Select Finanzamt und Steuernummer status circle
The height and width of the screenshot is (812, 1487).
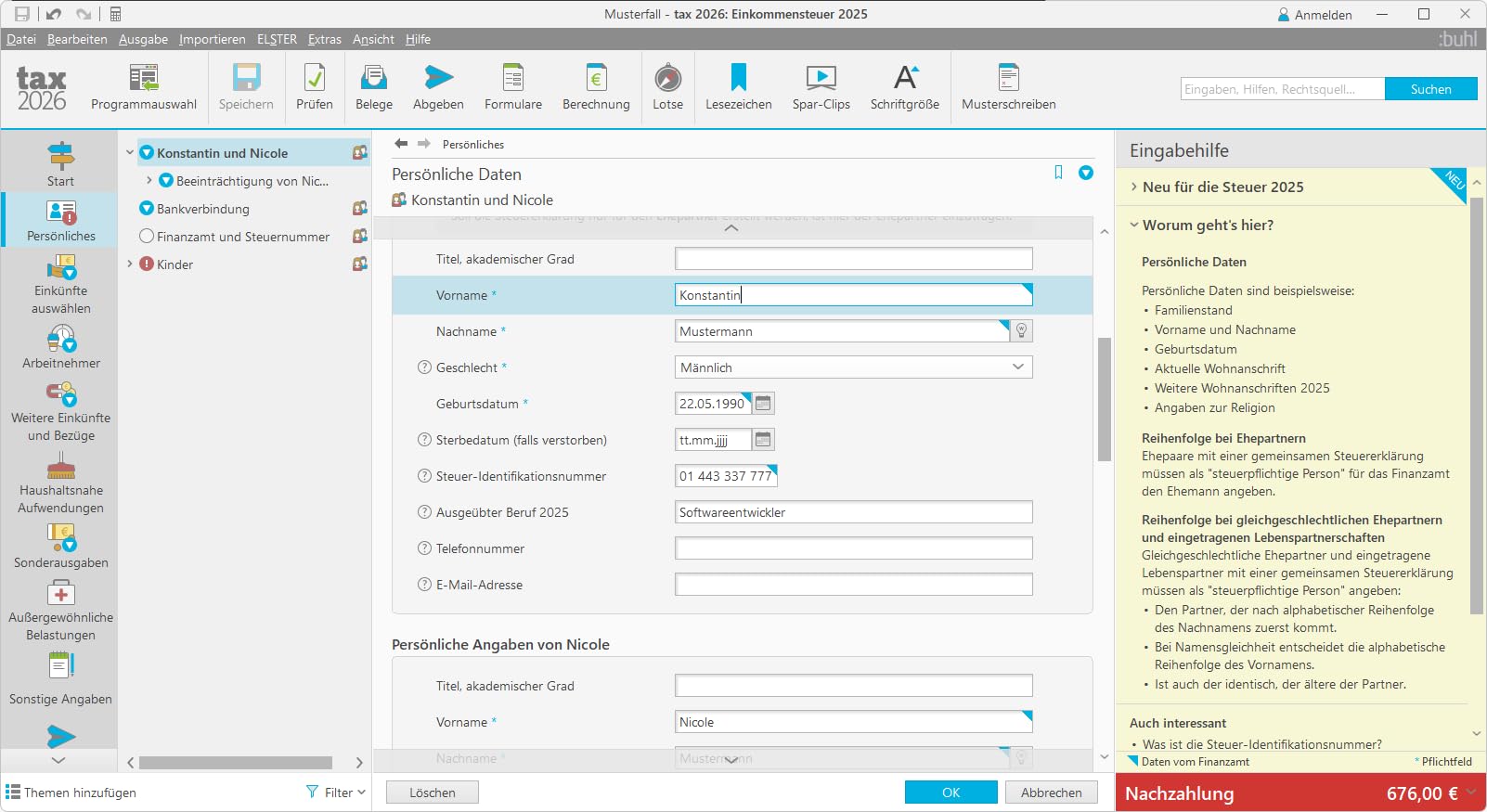point(146,237)
